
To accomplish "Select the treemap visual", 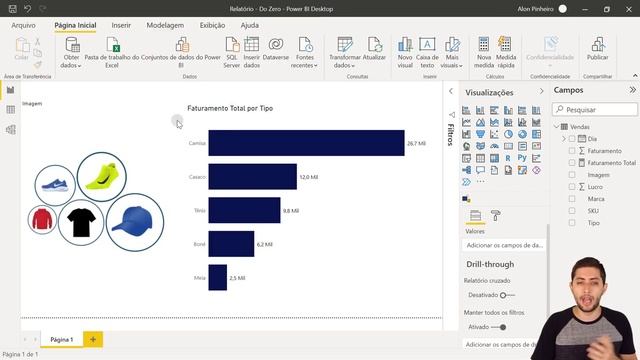I will pos(536,134).
